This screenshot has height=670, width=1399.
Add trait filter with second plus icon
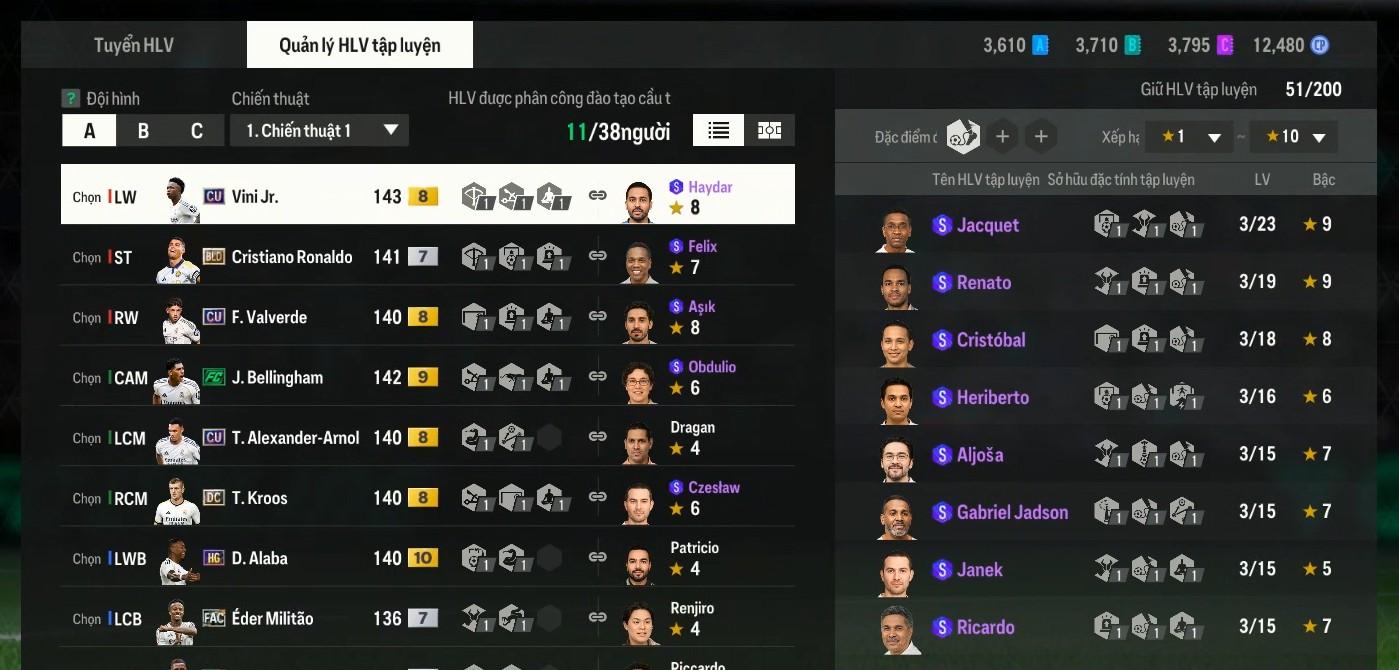click(1040, 137)
